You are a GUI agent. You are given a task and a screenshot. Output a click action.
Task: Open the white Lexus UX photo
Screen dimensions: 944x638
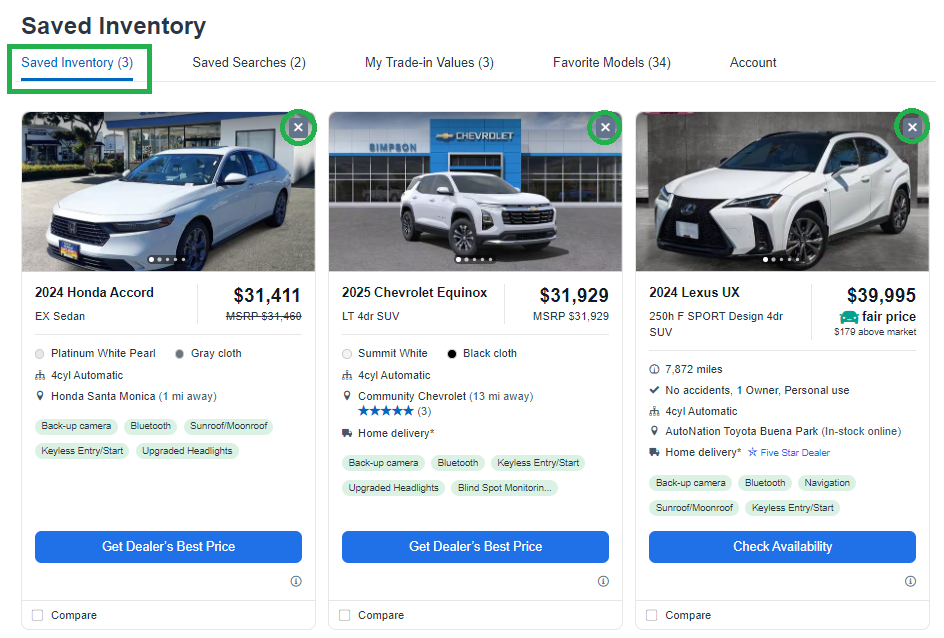coord(782,191)
